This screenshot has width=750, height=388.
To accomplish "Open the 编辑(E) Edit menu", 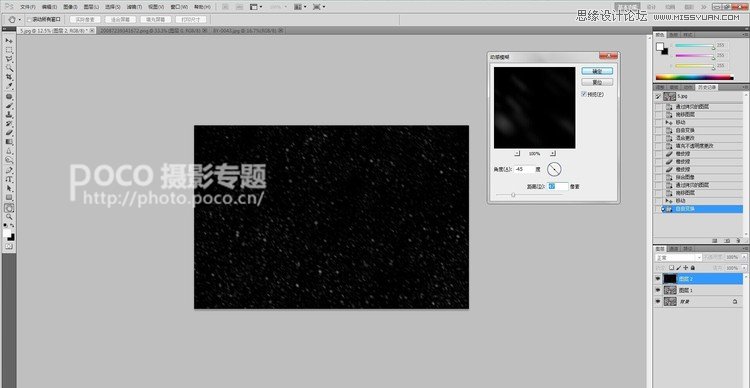I will coord(49,7).
